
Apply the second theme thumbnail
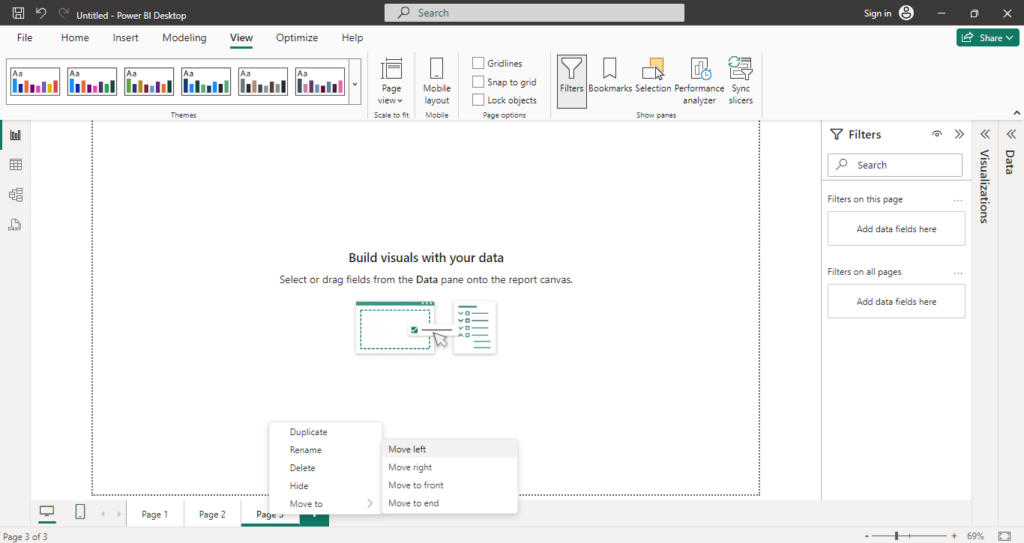coord(92,82)
